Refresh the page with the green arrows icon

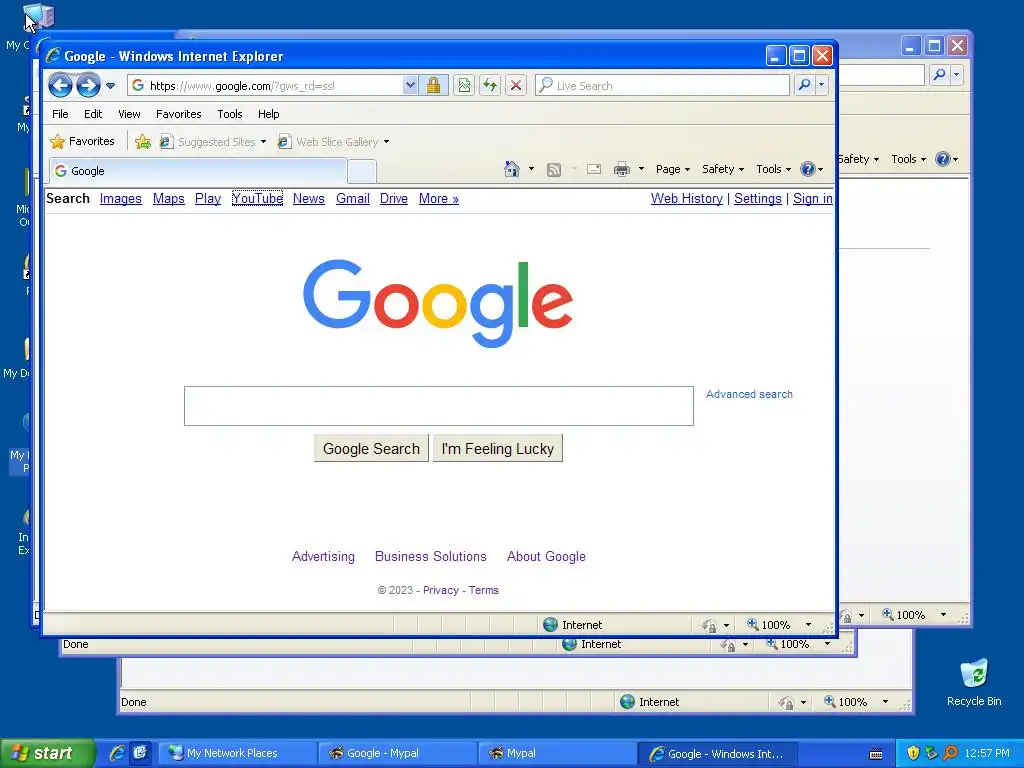click(490, 86)
